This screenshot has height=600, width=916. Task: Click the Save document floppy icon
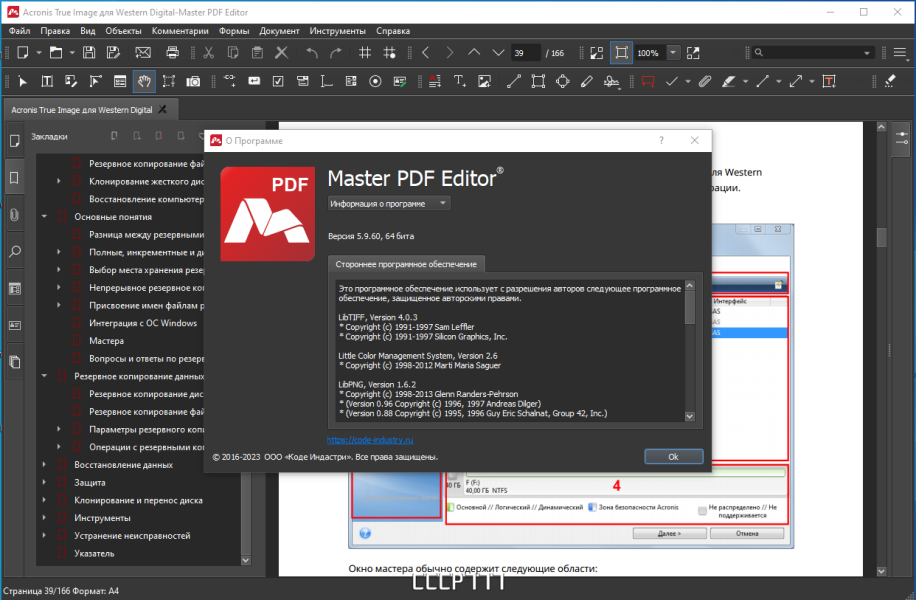tap(89, 53)
